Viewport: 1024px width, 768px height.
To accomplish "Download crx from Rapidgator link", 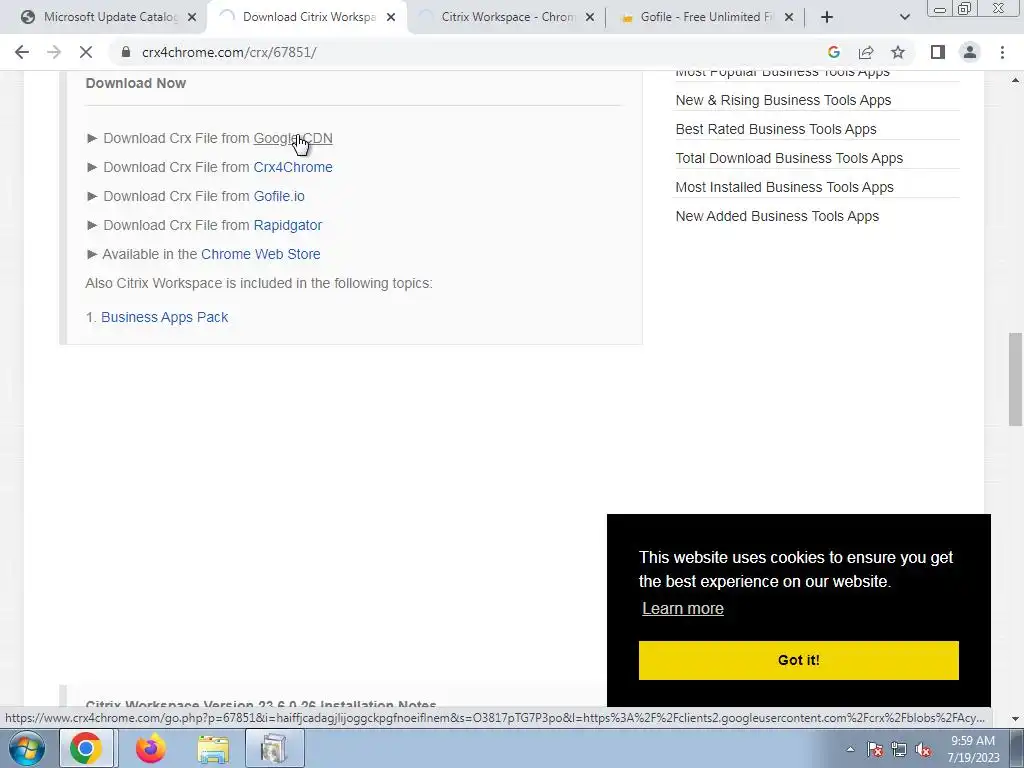I will point(287,225).
